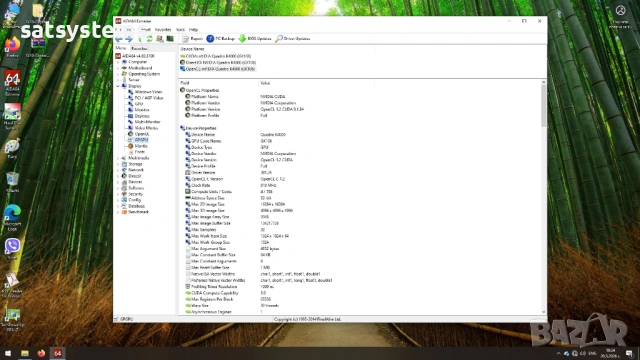640x360 pixels.
Task: Expand the Benchmark tree node
Action: click(x=118, y=212)
